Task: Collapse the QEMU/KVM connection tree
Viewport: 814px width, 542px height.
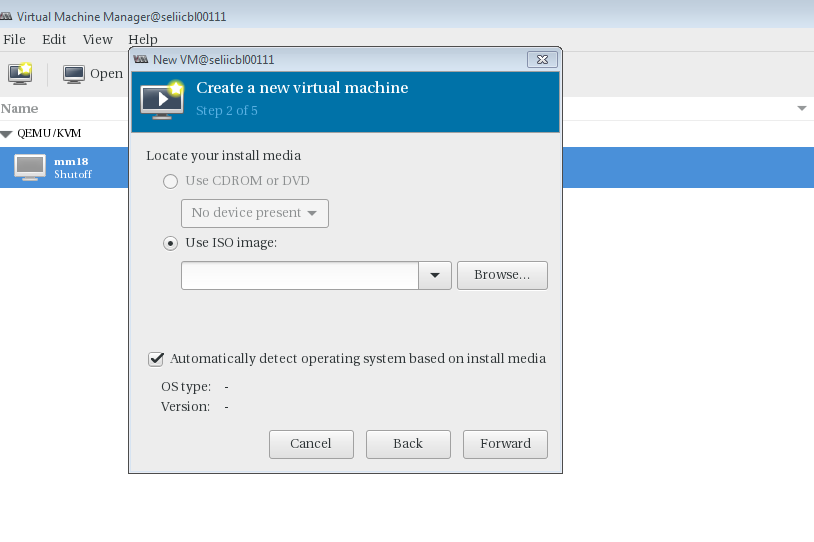Action: [x=6, y=134]
